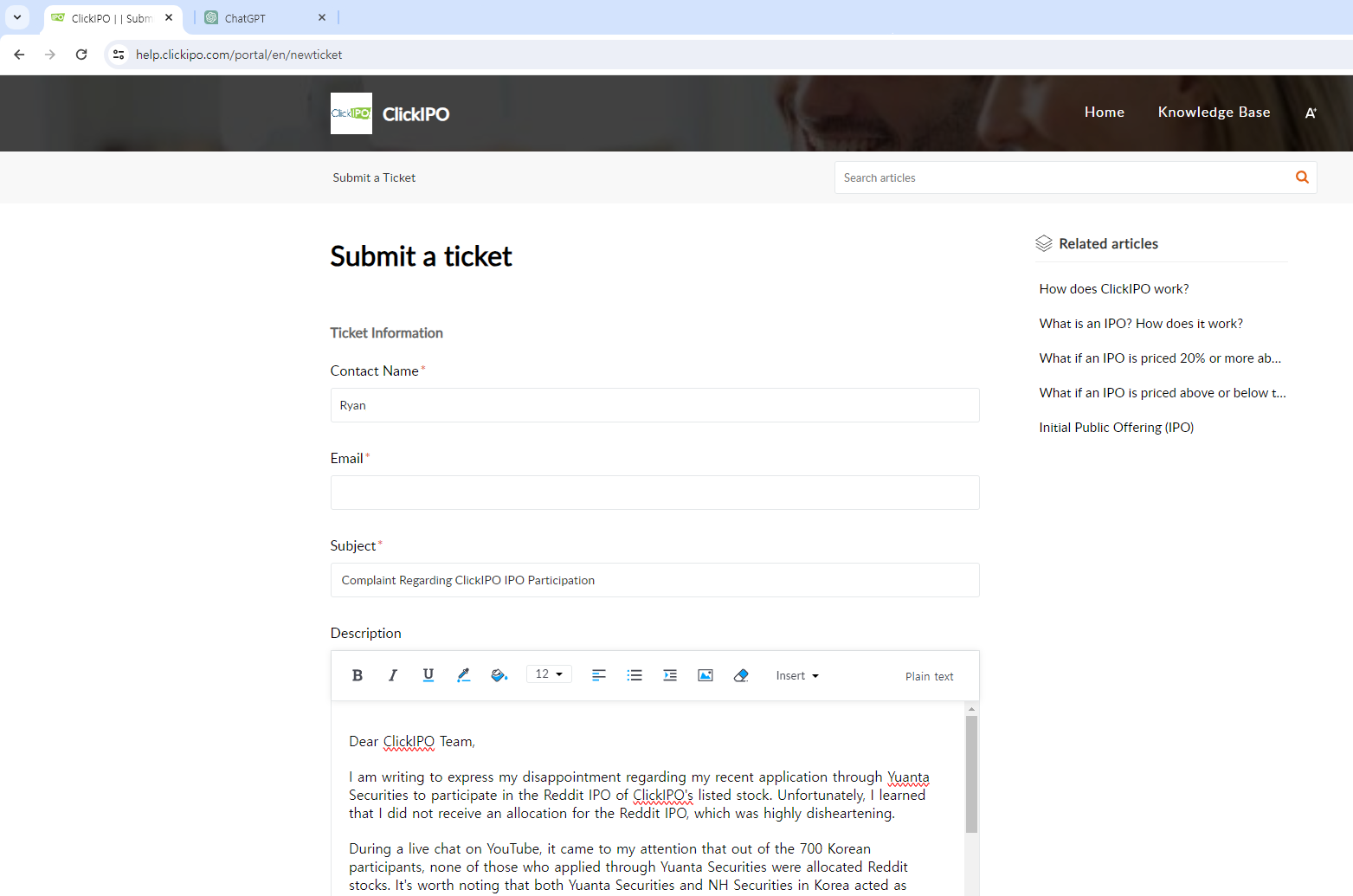Open article How does ClickIPO work?

(1114, 289)
